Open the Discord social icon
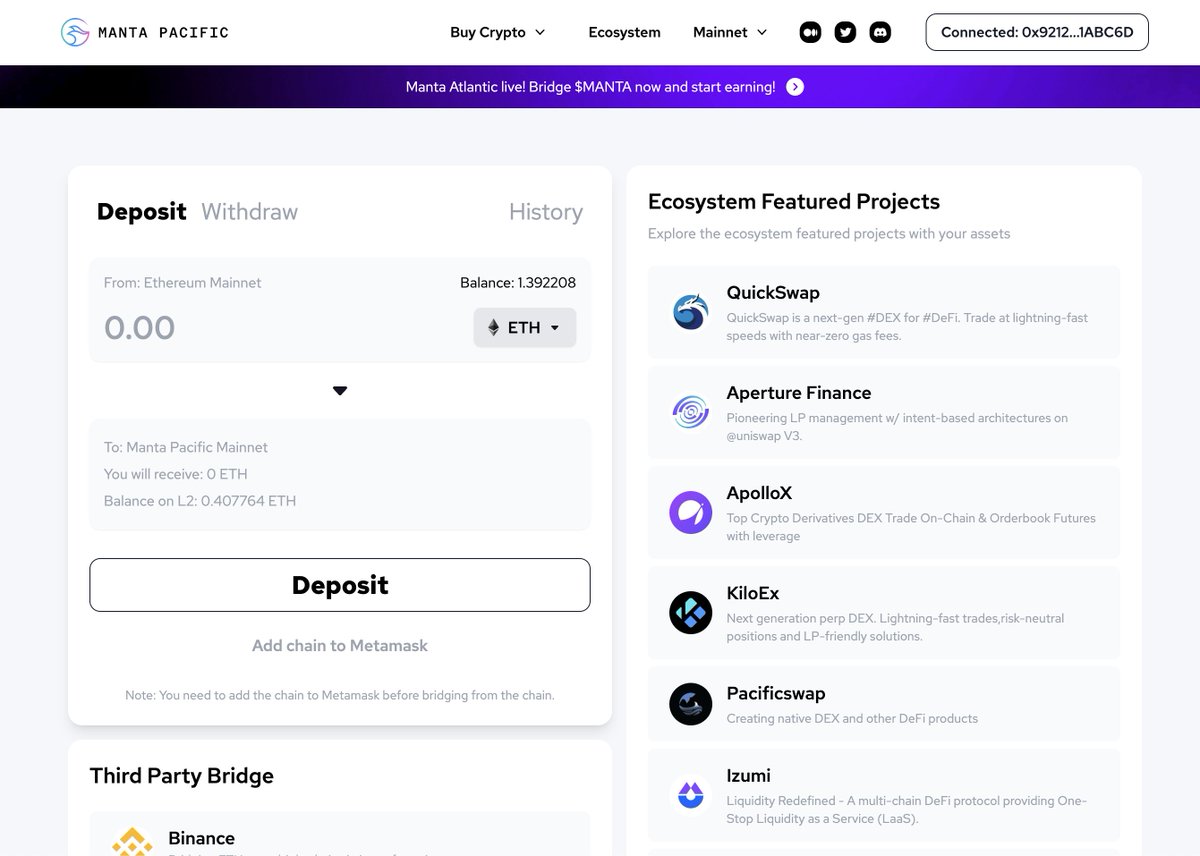 click(880, 32)
